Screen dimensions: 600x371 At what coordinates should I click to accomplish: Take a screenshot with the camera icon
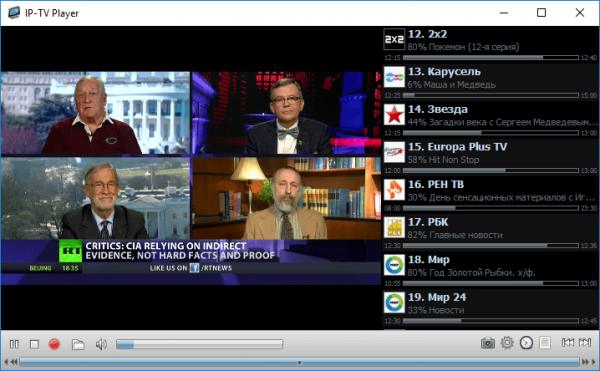[x=488, y=343]
